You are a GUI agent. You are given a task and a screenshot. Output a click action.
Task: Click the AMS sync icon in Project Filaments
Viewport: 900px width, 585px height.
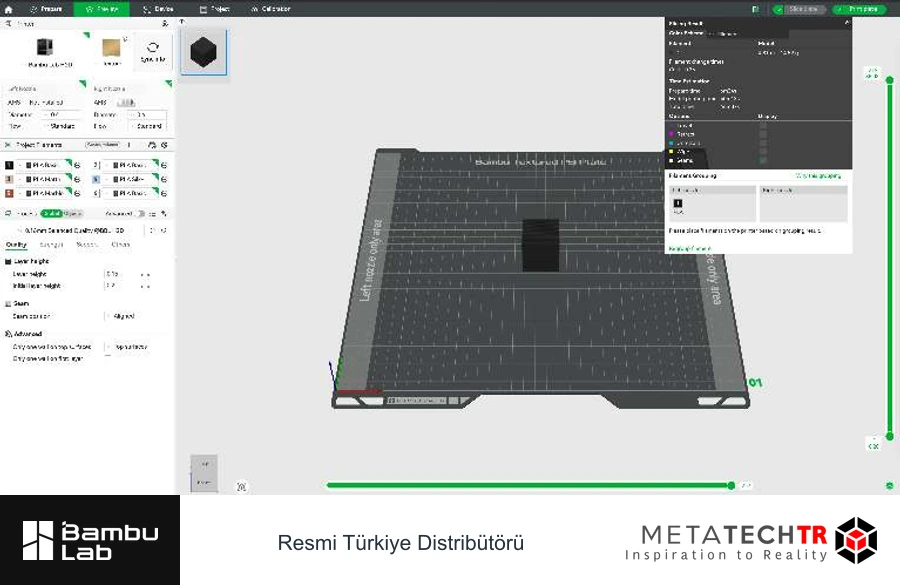tap(152, 145)
